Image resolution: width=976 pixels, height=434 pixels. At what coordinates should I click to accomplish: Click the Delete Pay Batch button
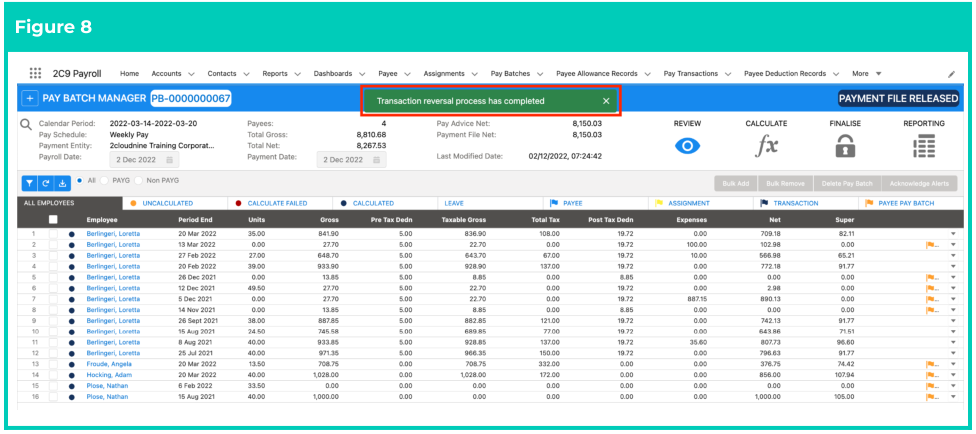(847, 184)
